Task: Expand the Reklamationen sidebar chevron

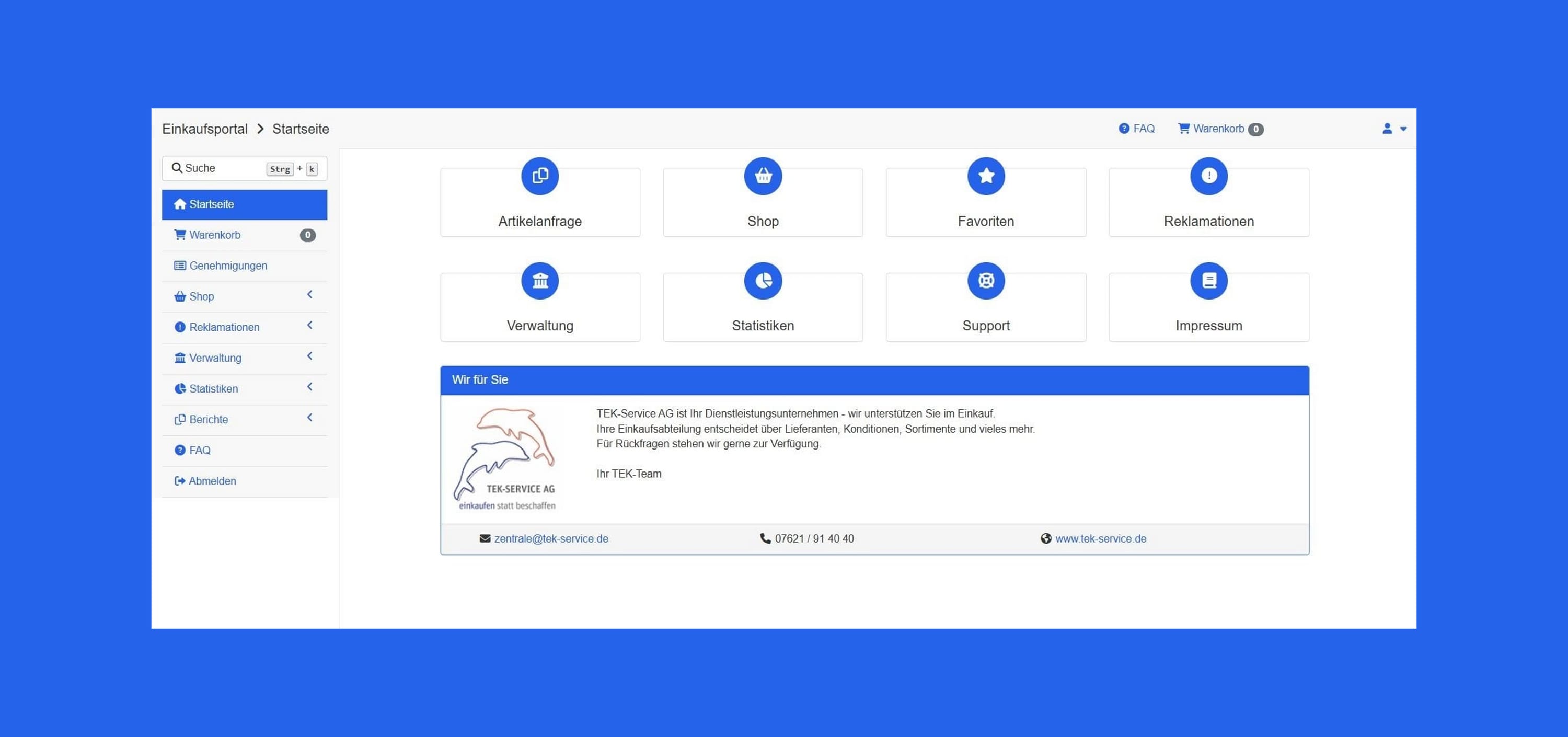Action: [309, 326]
